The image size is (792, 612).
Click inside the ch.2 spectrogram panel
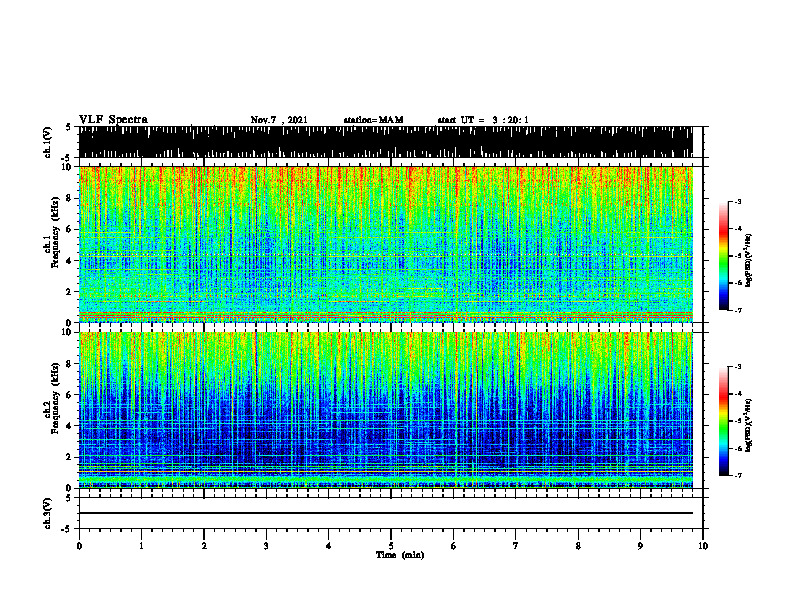coord(386,410)
